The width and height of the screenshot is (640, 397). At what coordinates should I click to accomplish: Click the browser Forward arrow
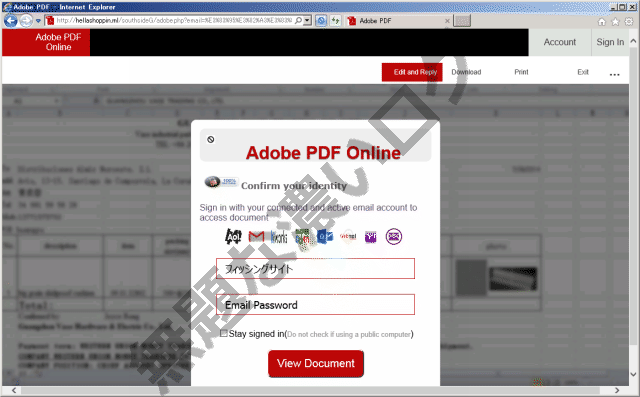[26, 20]
